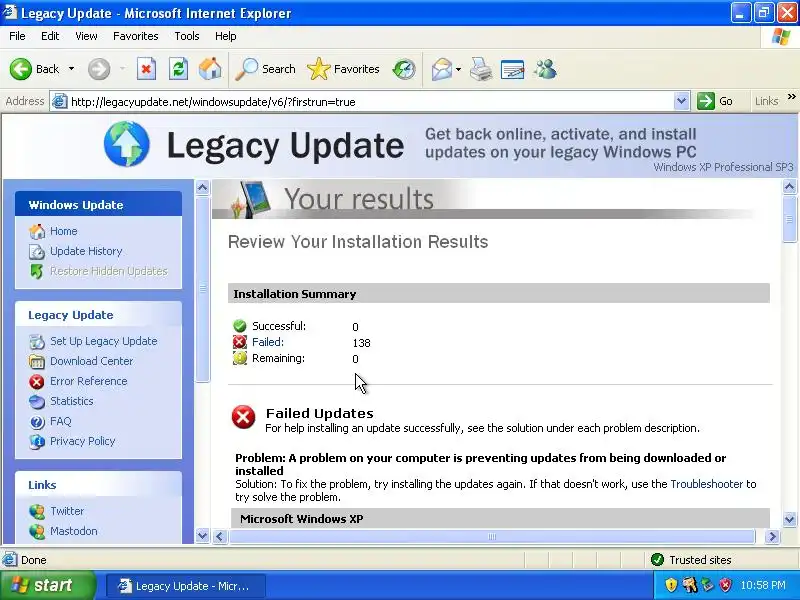Click horizontal scrollbar left arrow
The width and height of the screenshot is (800, 600).
[220, 536]
